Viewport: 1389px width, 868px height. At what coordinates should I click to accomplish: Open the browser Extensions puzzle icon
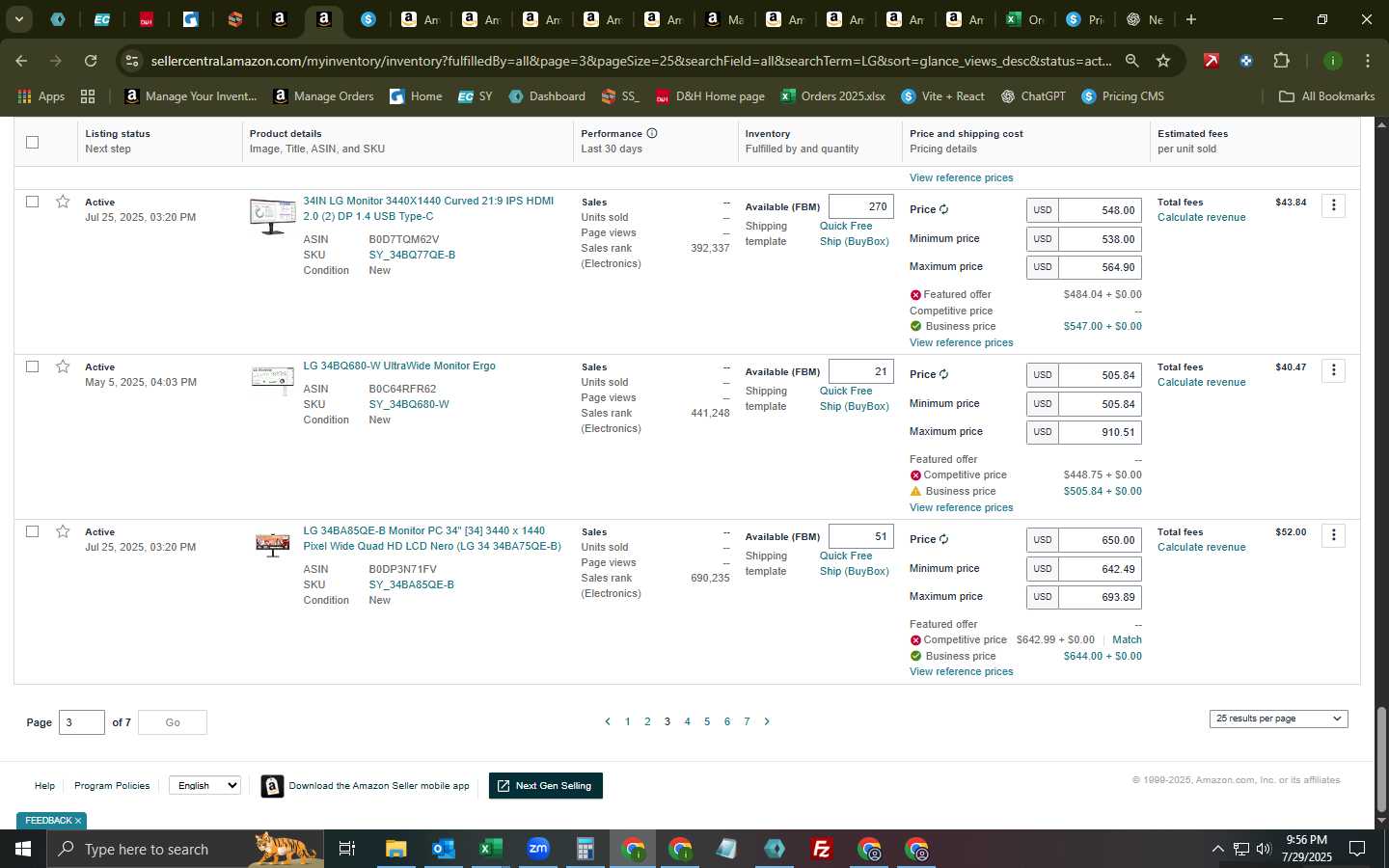(1281, 61)
